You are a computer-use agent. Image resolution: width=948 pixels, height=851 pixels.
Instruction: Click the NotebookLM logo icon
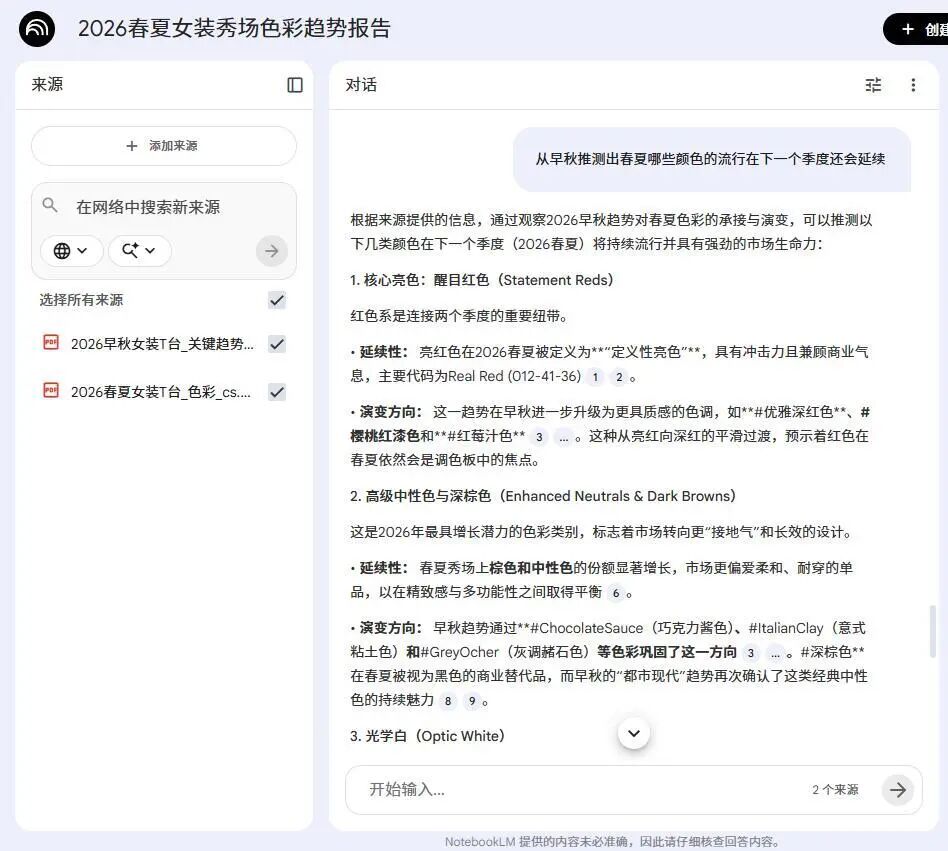(x=37, y=28)
